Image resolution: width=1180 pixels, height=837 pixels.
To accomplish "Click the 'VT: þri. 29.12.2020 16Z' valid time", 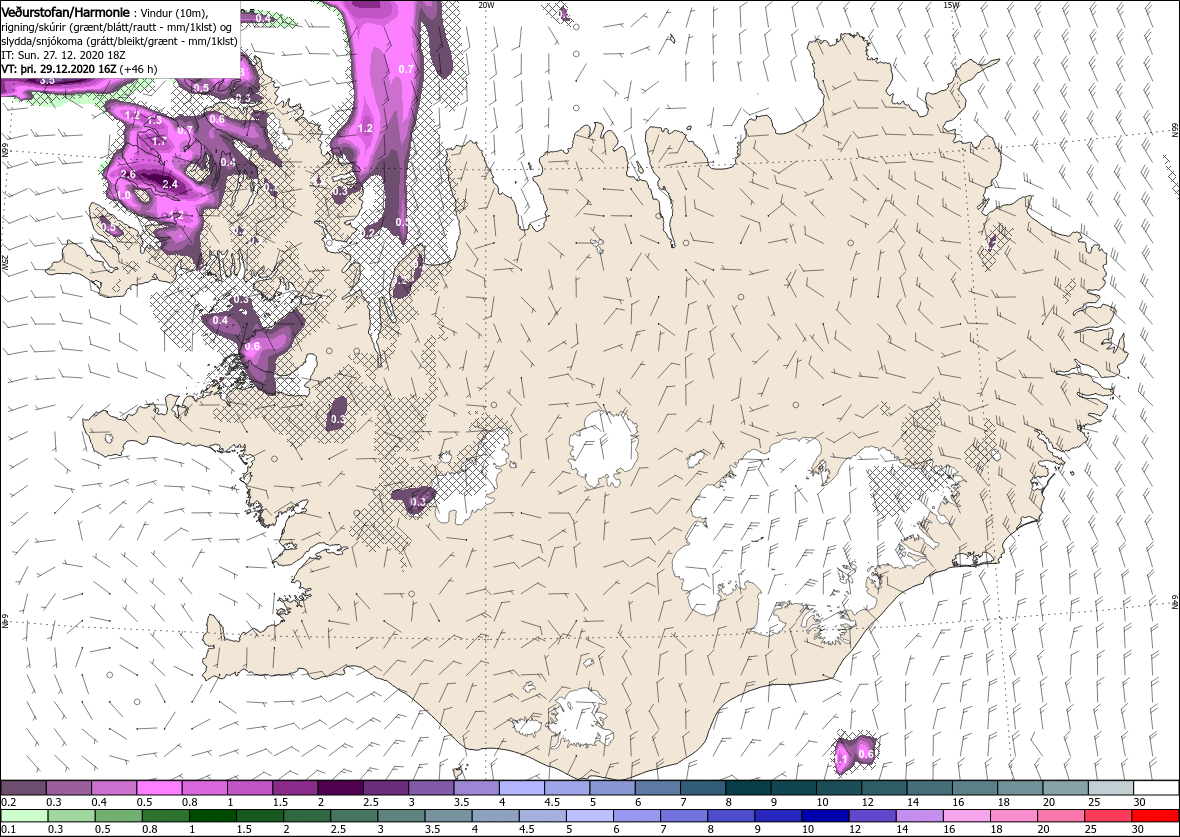I will tap(58, 68).
